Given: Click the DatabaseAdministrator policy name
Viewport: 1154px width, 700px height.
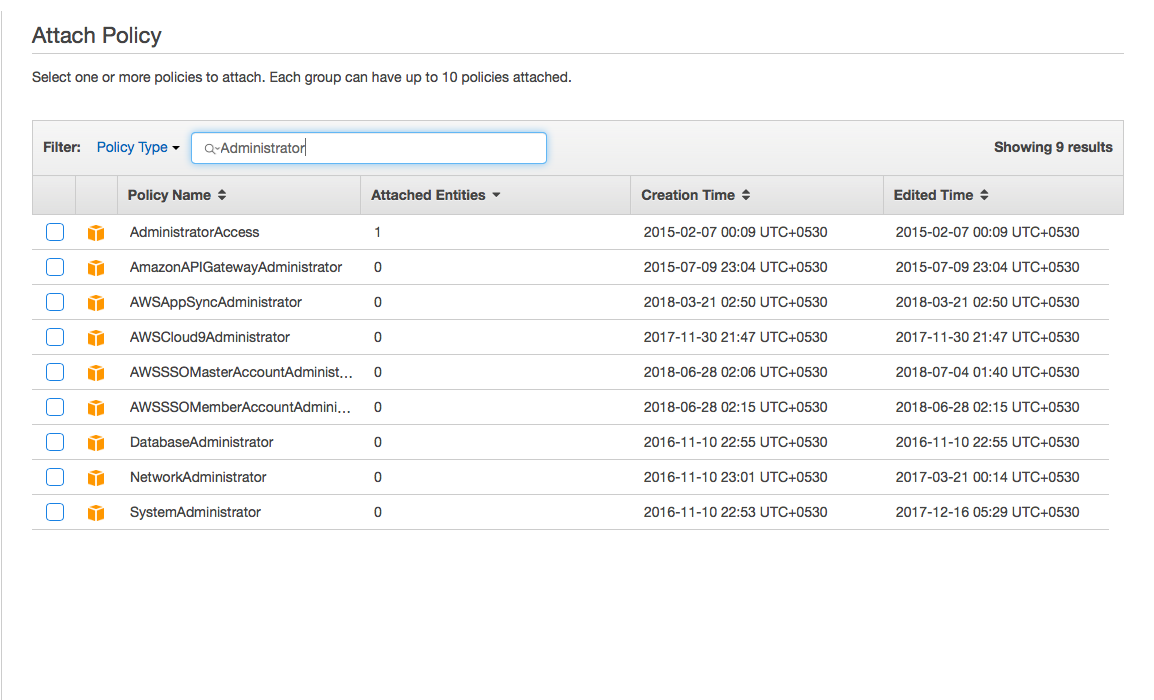Looking at the screenshot, I should pos(202,442).
